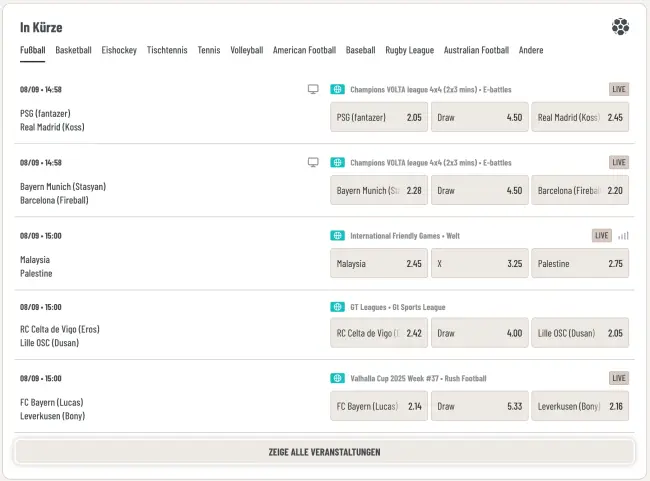Bet on PSG (fantazer) at 2.05

(379, 117)
